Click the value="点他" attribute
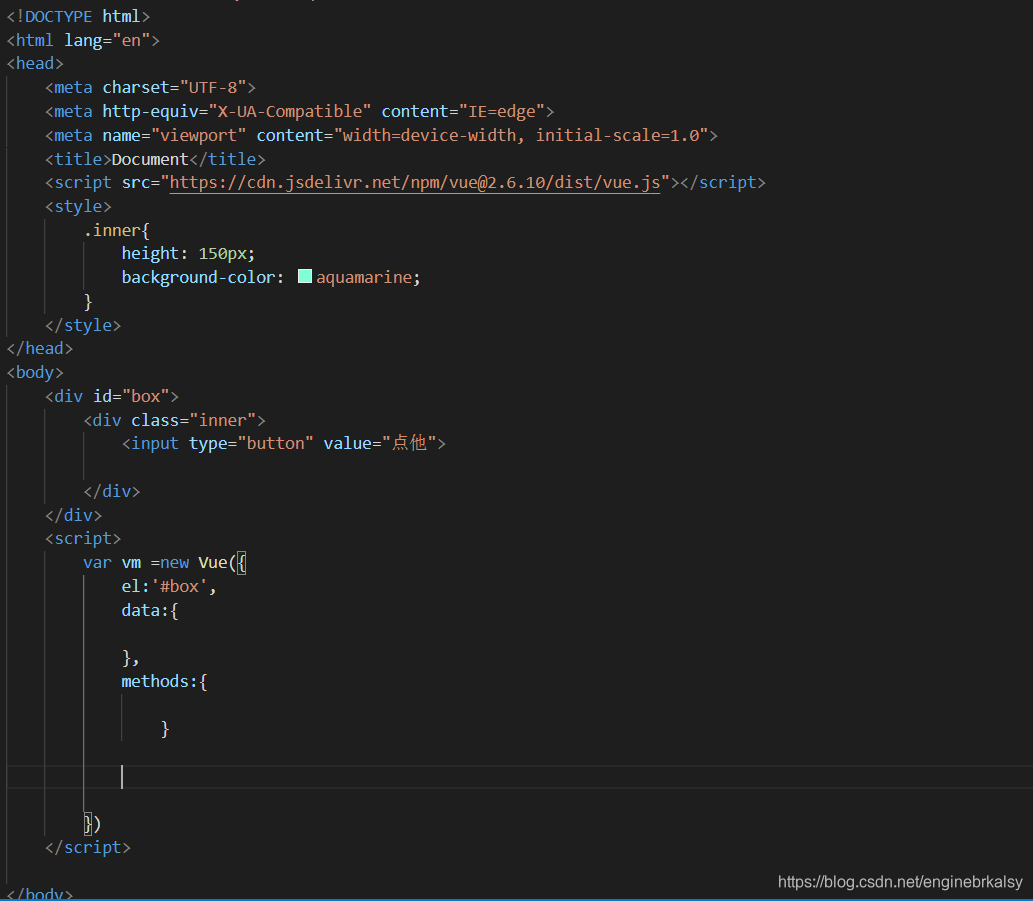The height and width of the screenshot is (901, 1033). 380,443
